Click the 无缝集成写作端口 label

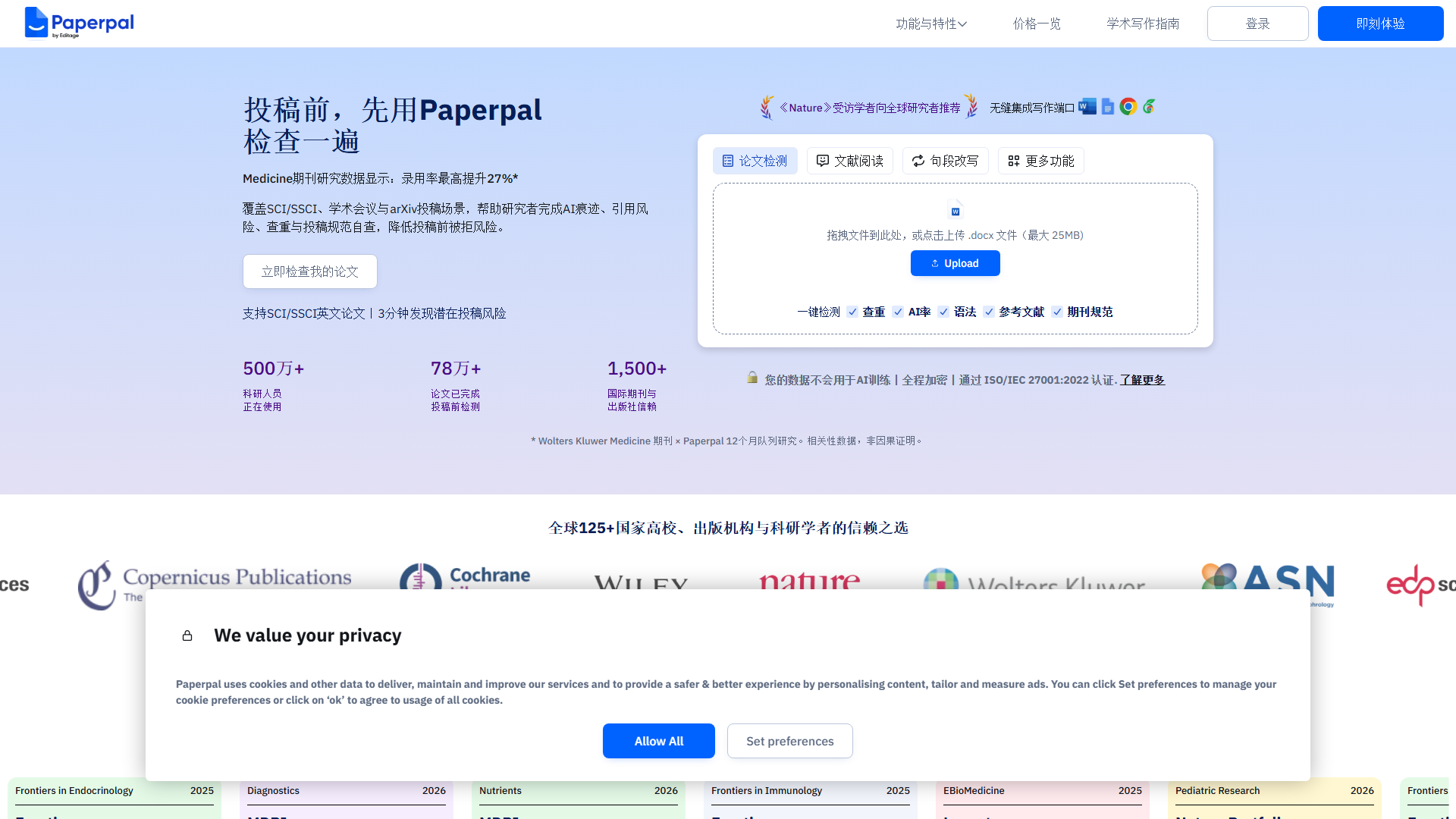(x=1032, y=108)
